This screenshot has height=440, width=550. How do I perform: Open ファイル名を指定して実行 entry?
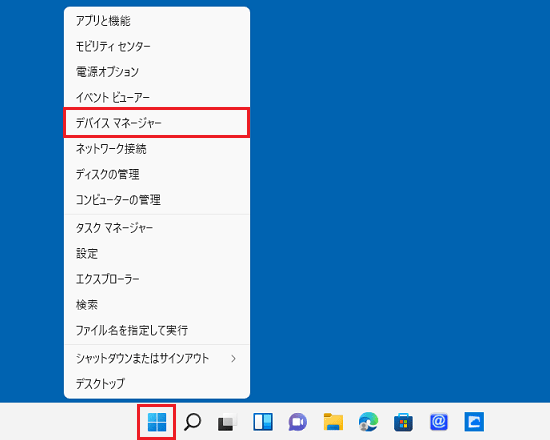[x=157, y=330]
